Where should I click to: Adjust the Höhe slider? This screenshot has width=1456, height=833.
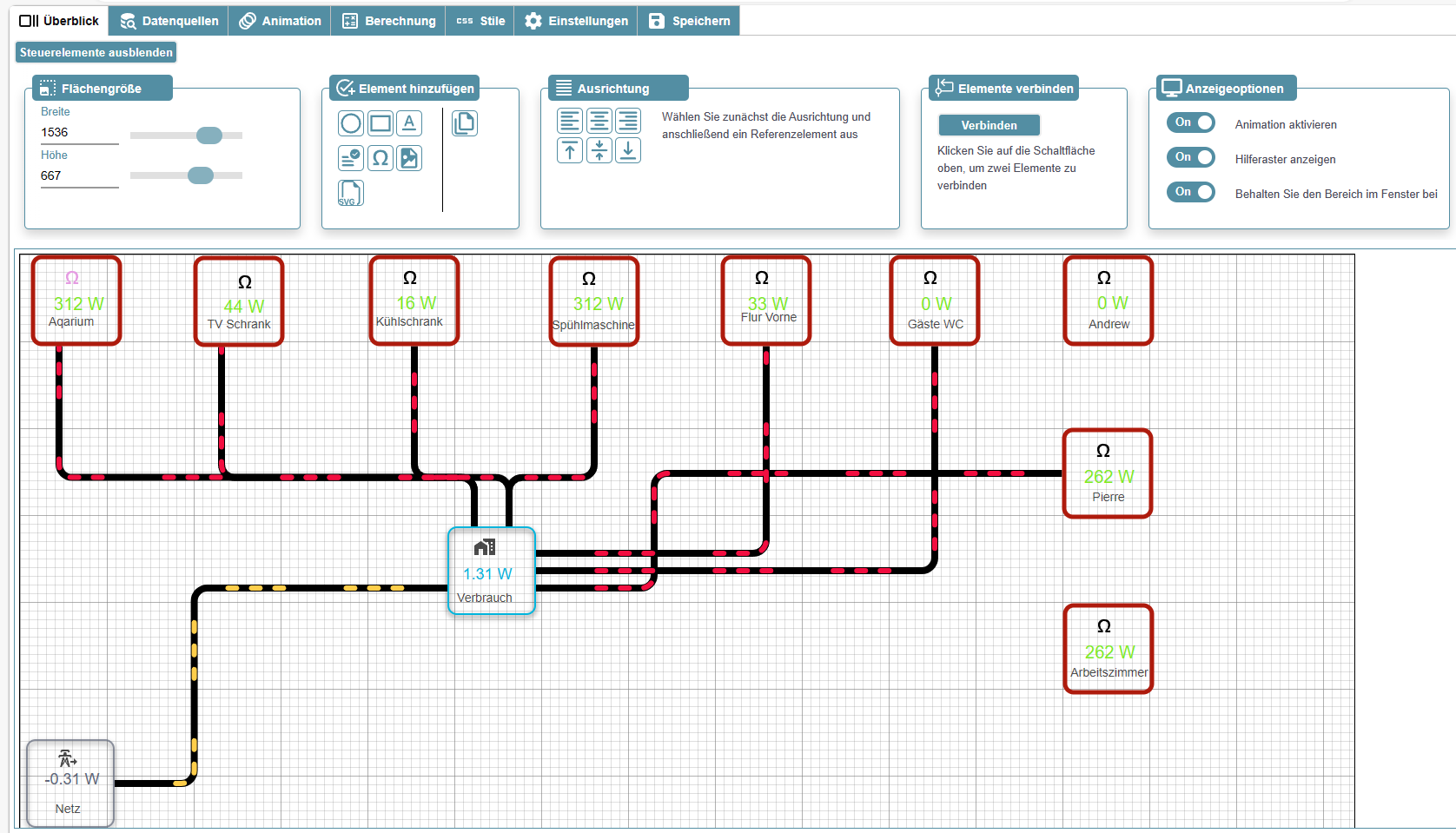(201, 175)
